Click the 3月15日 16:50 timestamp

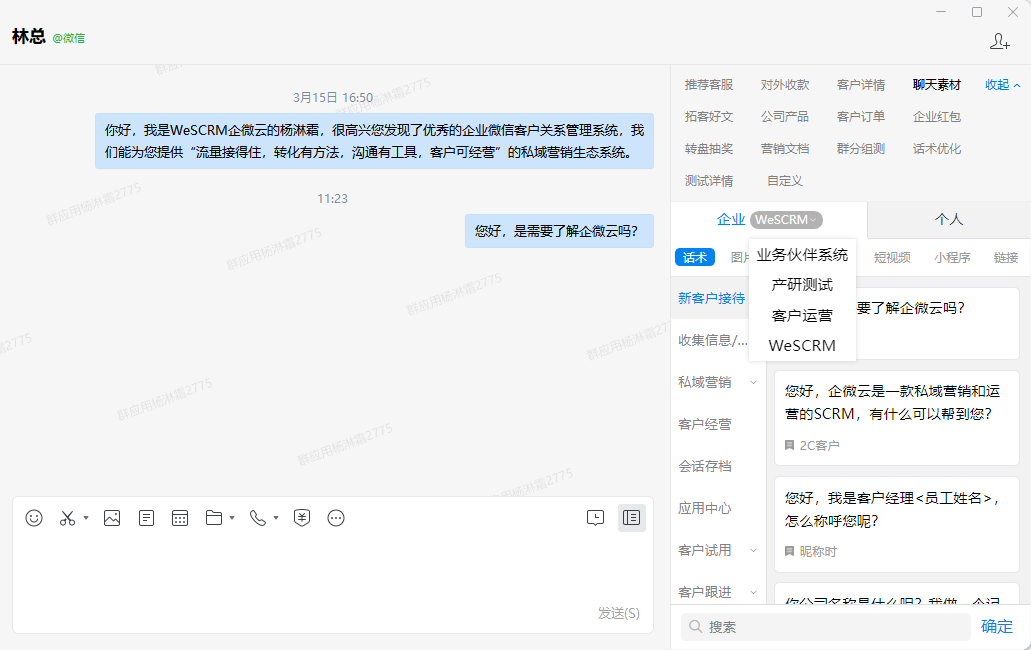pos(333,98)
